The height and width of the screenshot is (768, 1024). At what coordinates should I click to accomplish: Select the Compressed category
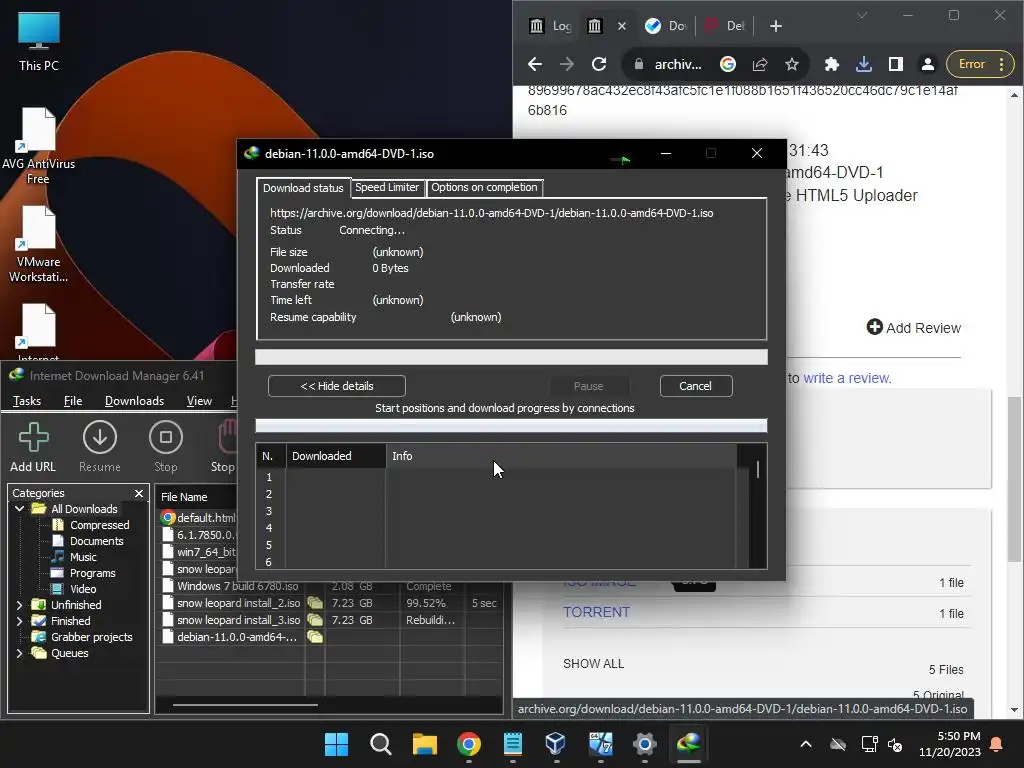(99, 525)
